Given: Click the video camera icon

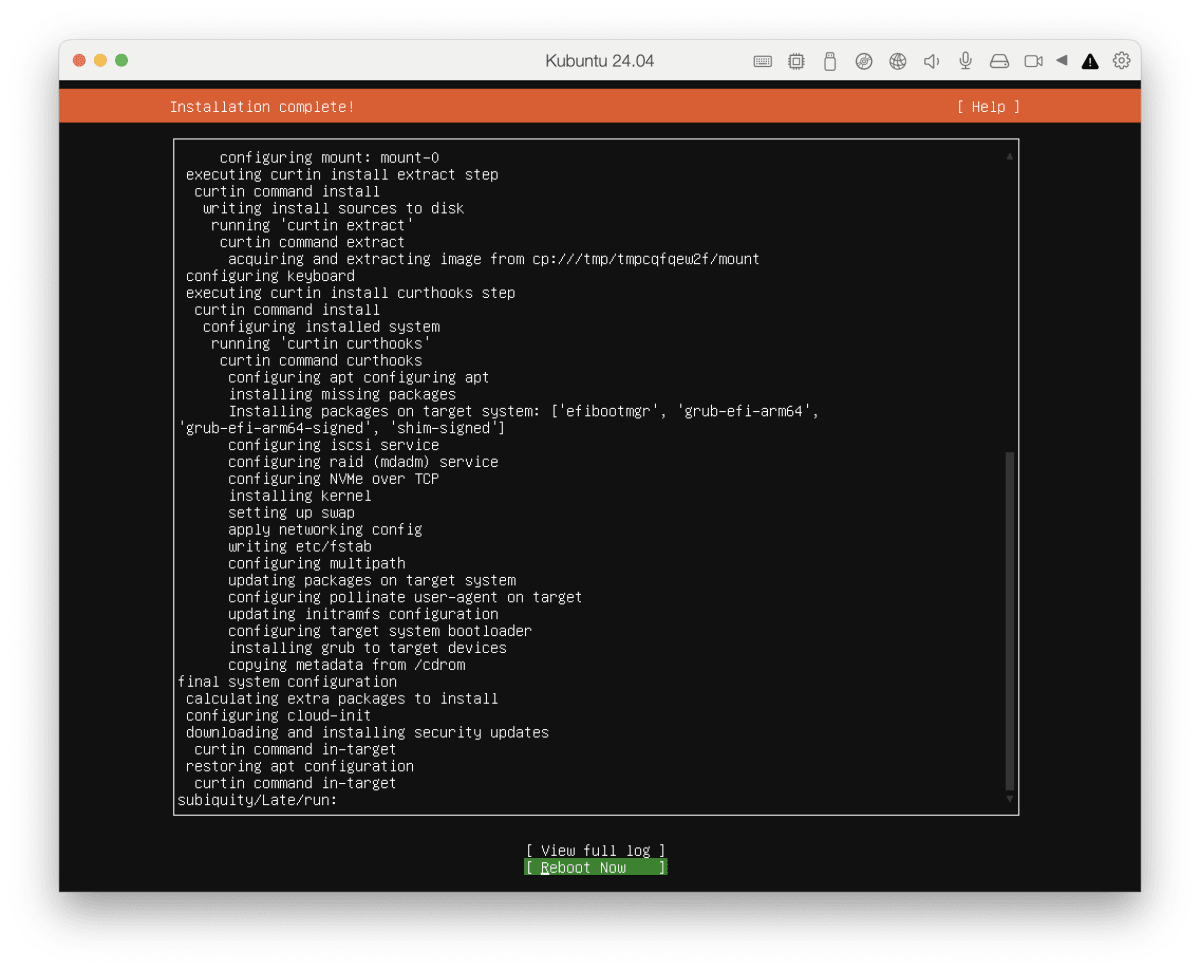Looking at the screenshot, I should [x=1033, y=61].
